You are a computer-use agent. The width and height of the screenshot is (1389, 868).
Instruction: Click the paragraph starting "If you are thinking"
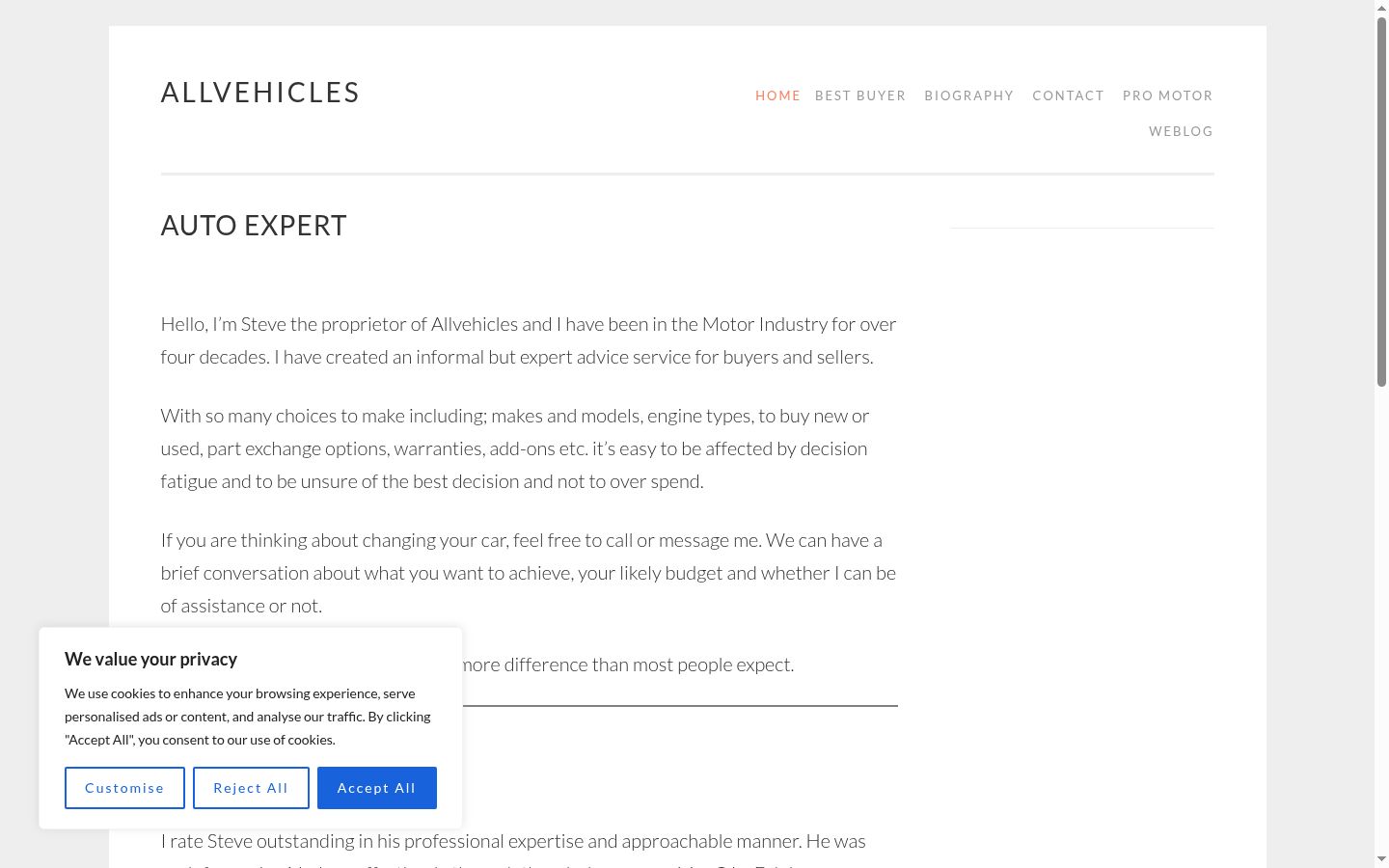pyautogui.click(x=529, y=573)
